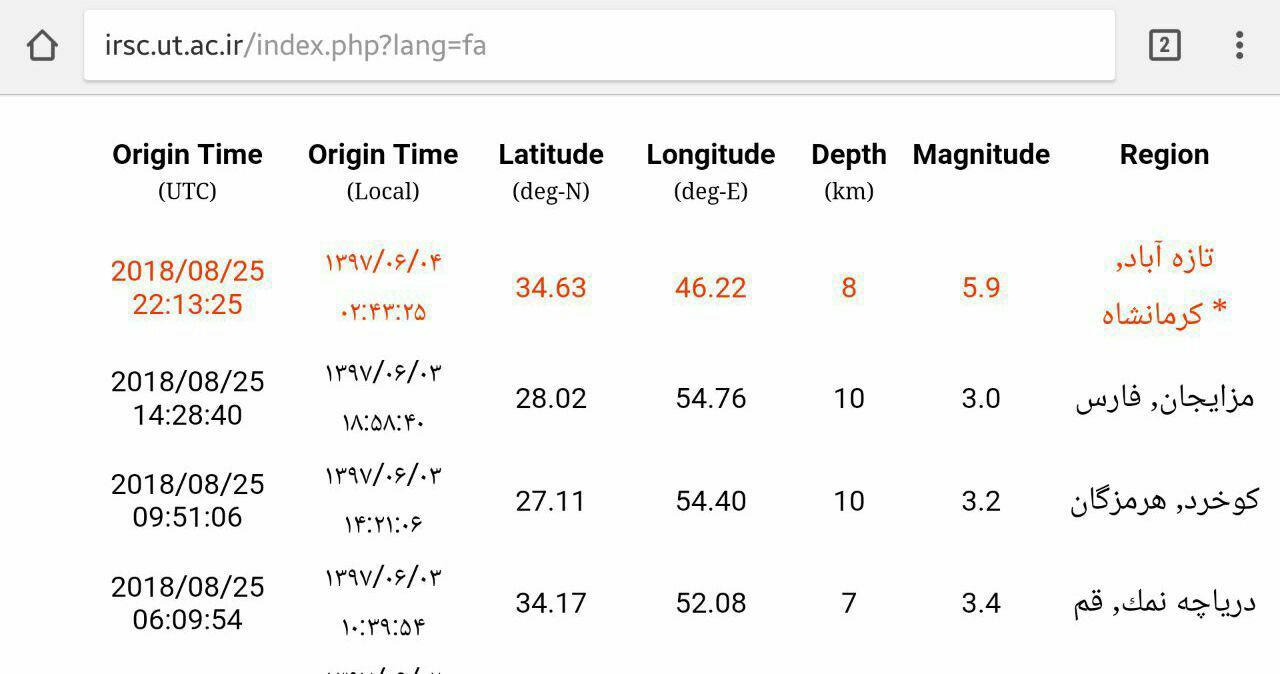
Task: Click the Region column header
Action: pyautogui.click(x=1164, y=155)
